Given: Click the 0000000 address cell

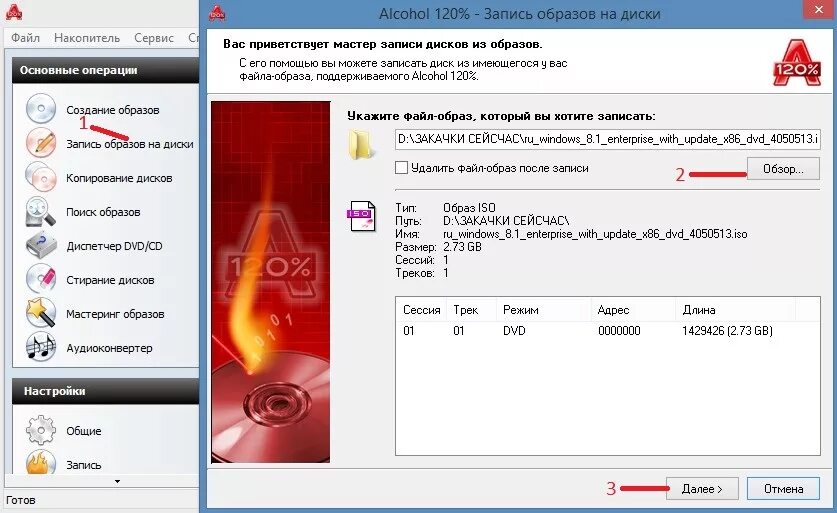Looking at the screenshot, I should 619,330.
